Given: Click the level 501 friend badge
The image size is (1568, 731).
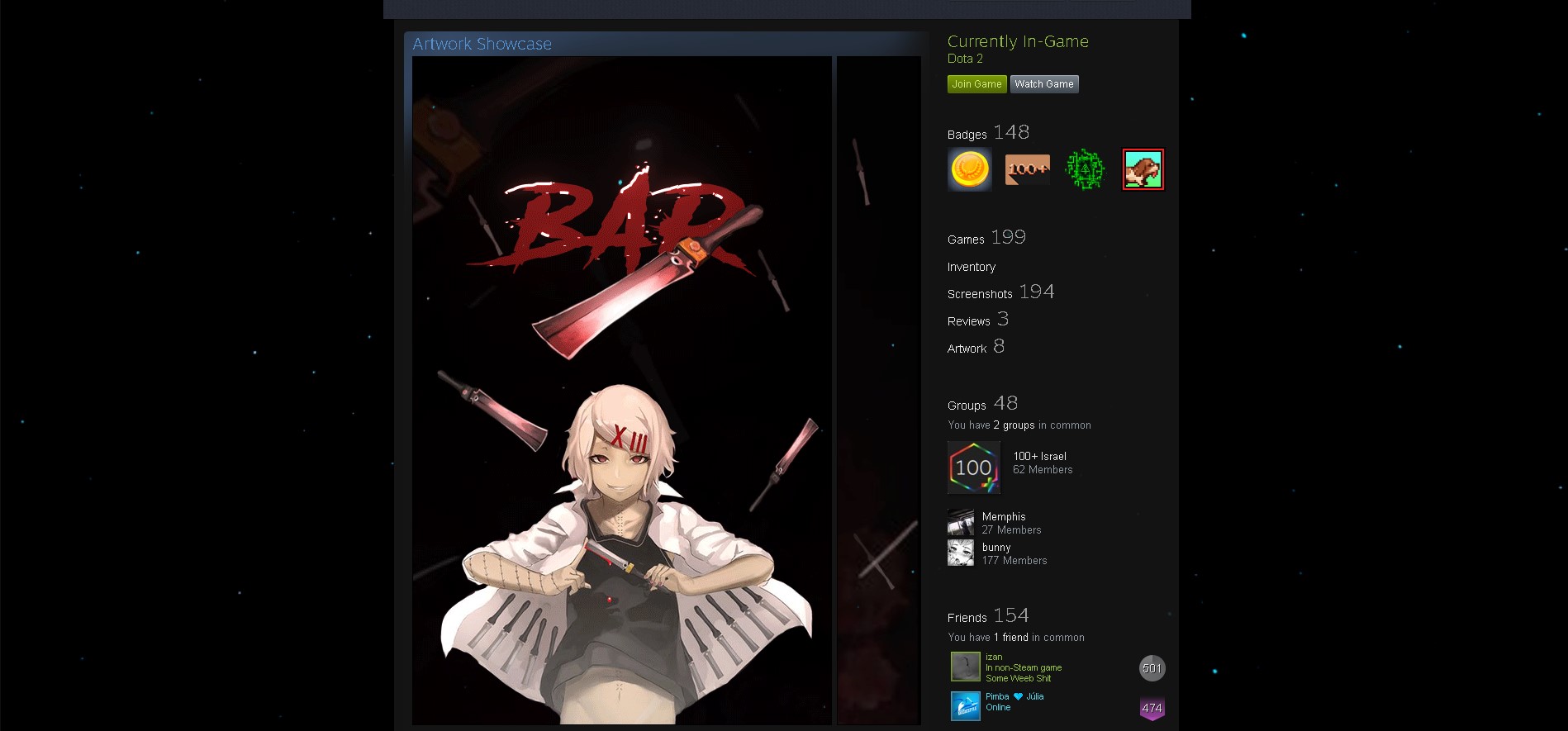Looking at the screenshot, I should pos(1152,668).
